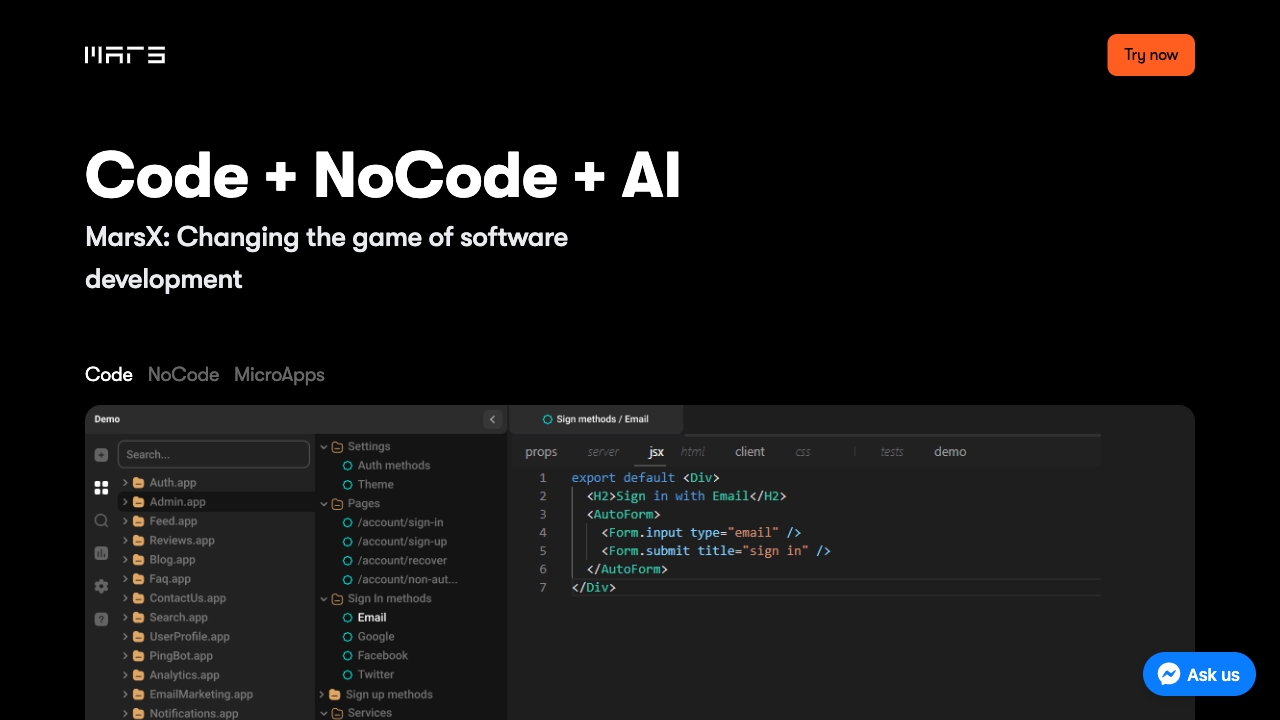Screen dimensions: 1280x720
Task: Click the apps grid icon in sidebar
Action: (101, 488)
